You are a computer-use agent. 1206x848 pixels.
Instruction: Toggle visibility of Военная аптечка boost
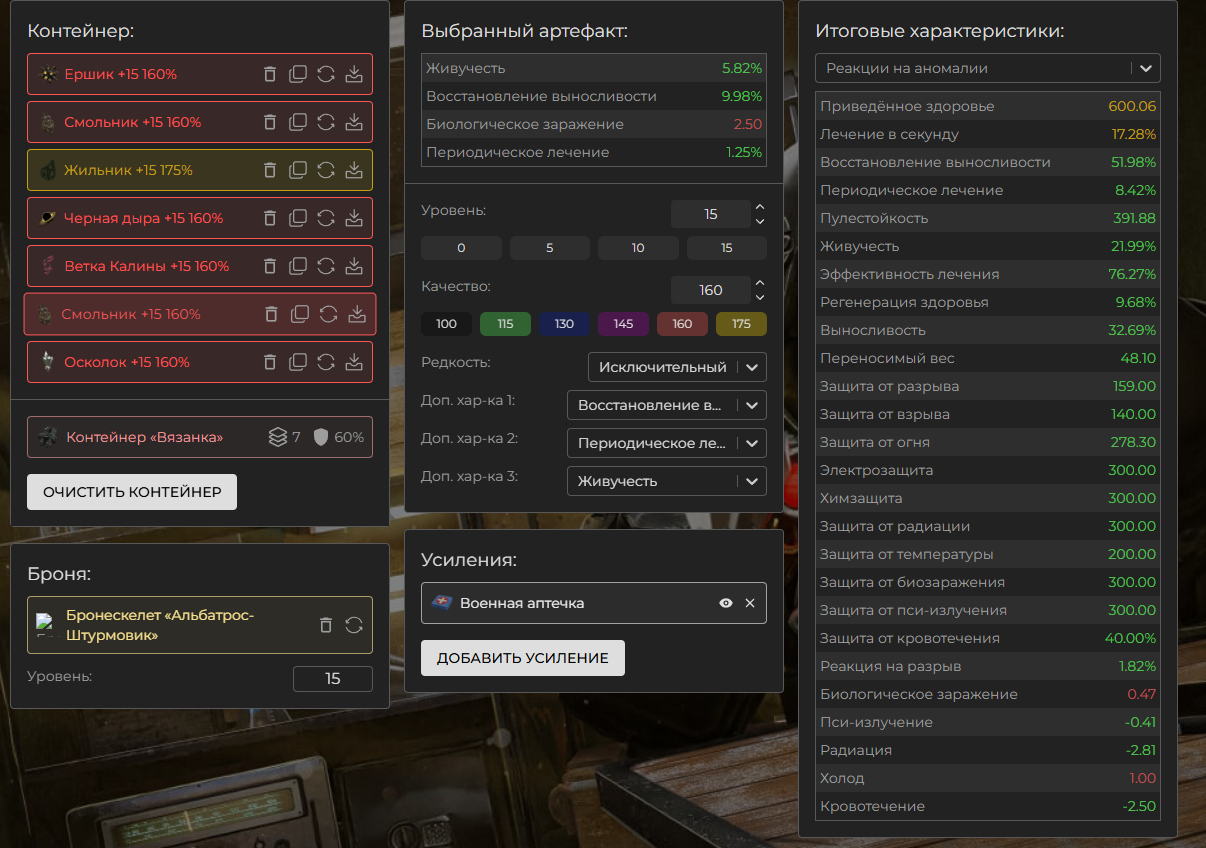pos(726,603)
